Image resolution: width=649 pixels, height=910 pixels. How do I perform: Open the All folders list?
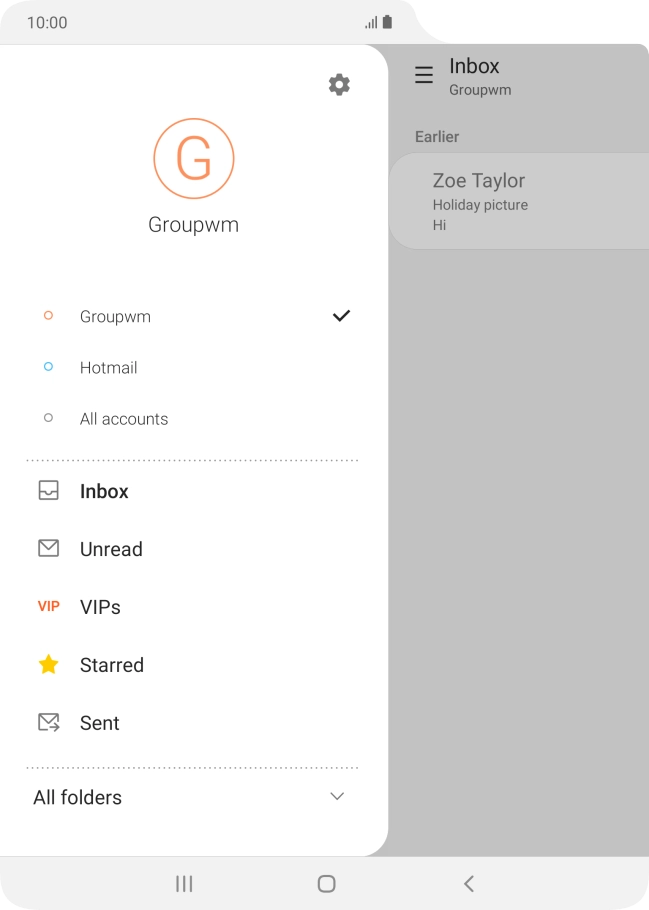78,797
